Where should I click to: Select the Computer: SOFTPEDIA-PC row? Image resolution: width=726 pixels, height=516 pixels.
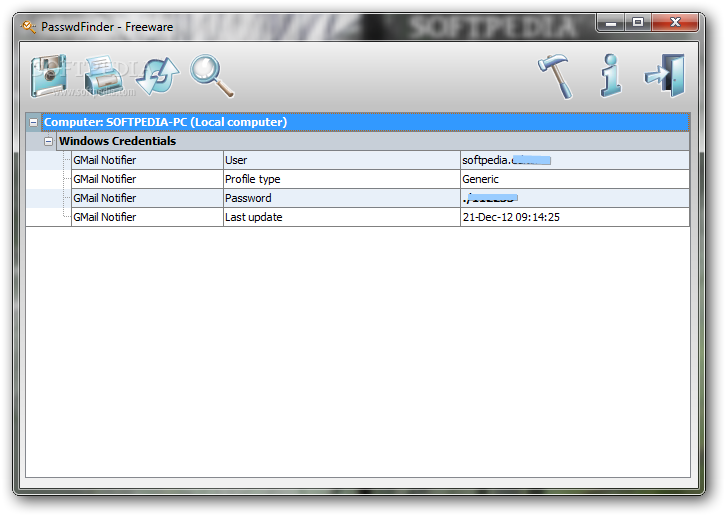(x=366, y=122)
